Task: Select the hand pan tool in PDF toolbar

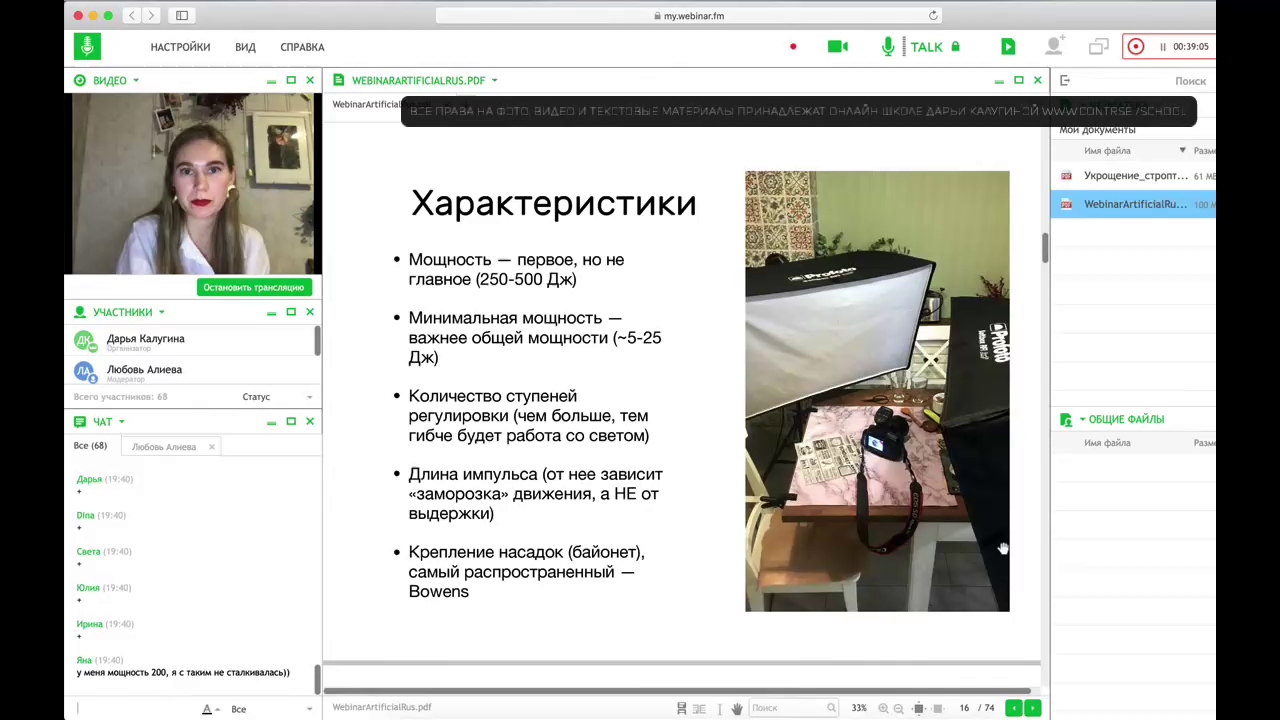Action: (x=737, y=708)
